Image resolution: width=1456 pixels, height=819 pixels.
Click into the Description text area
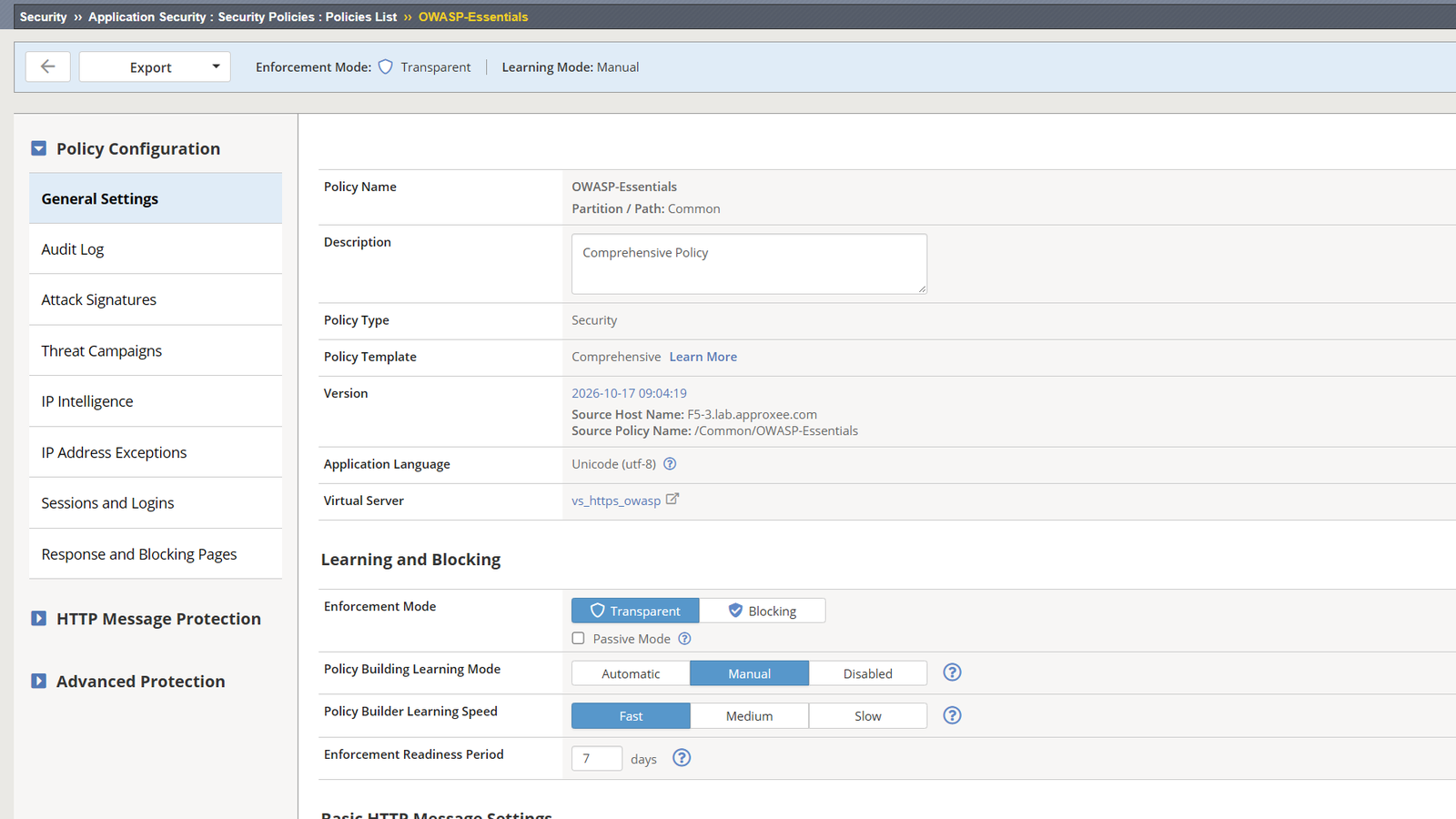pos(749,264)
